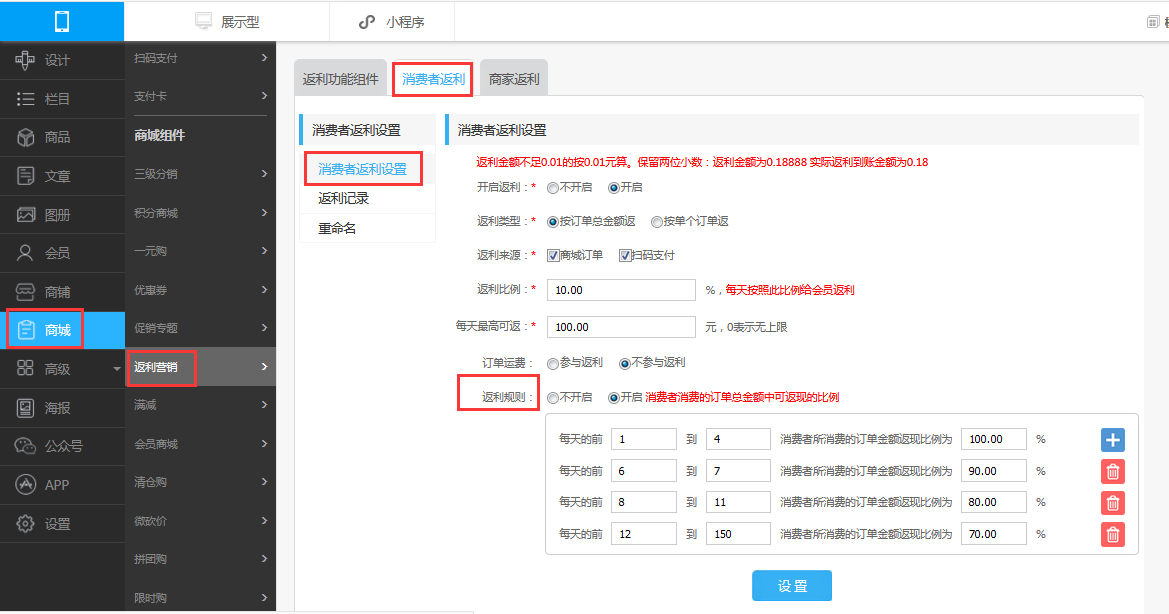Click the 栏目 list icon in sidebar
This screenshot has height=614, width=1169.
[x=25, y=98]
